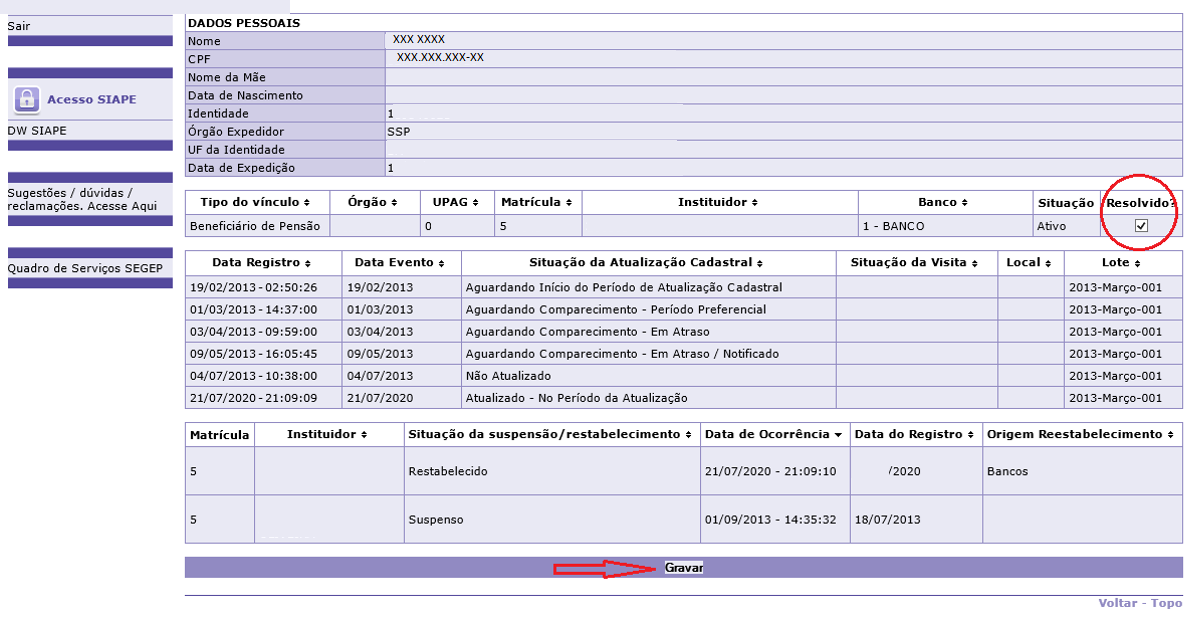This screenshot has width=1199, height=621.
Task: Sort by Data Registro column
Action: click(x=262, y=262)
